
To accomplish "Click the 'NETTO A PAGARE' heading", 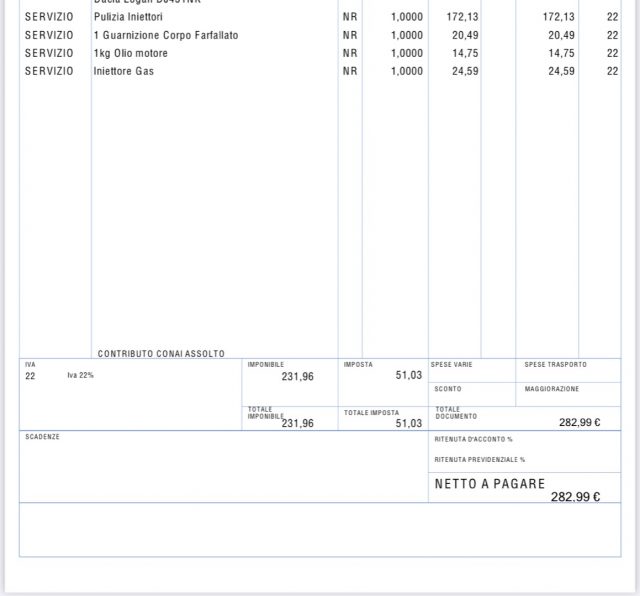I will point(490,484).
